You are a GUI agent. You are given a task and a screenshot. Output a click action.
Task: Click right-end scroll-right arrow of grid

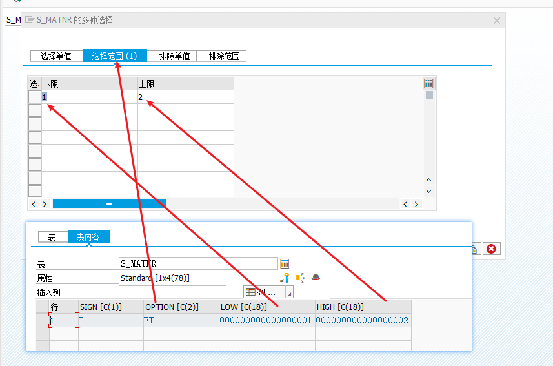click(x=417, y=204)
